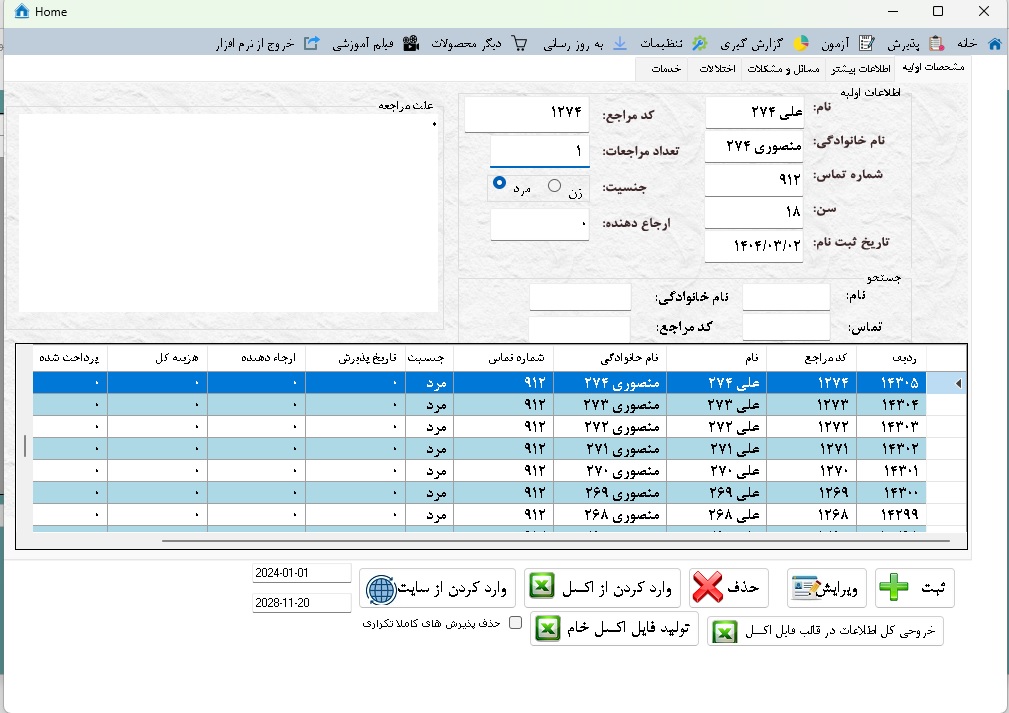Click the وارد کردن از سایت button
1009x713 pixels.
[x=439, y=589]
